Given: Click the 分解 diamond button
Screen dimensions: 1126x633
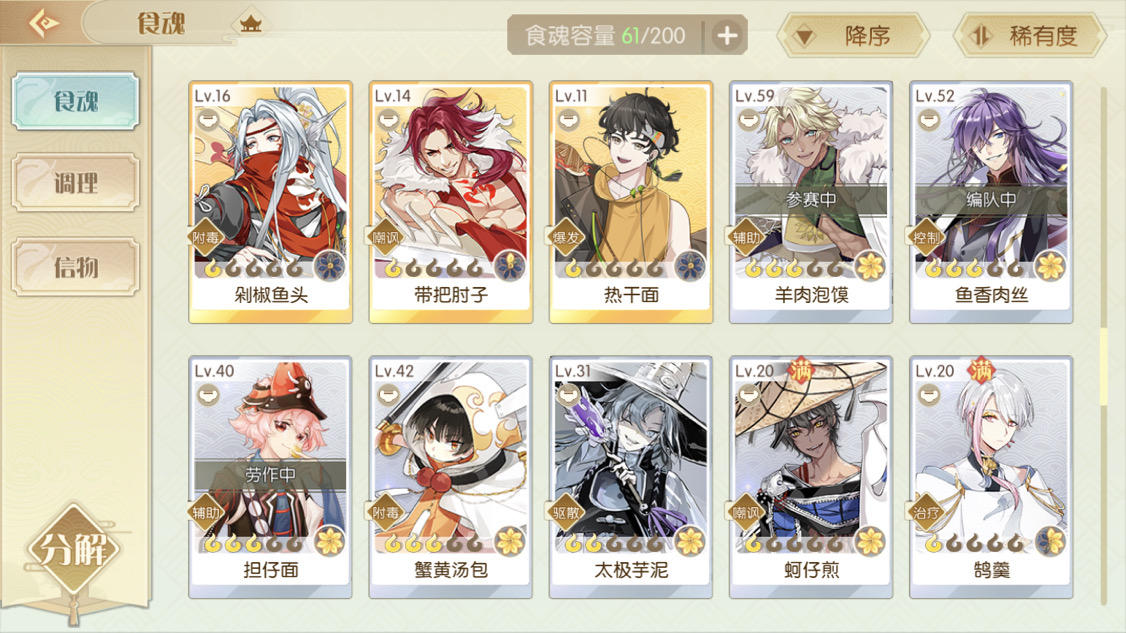Looking at the screenshot, I should 73,550.
